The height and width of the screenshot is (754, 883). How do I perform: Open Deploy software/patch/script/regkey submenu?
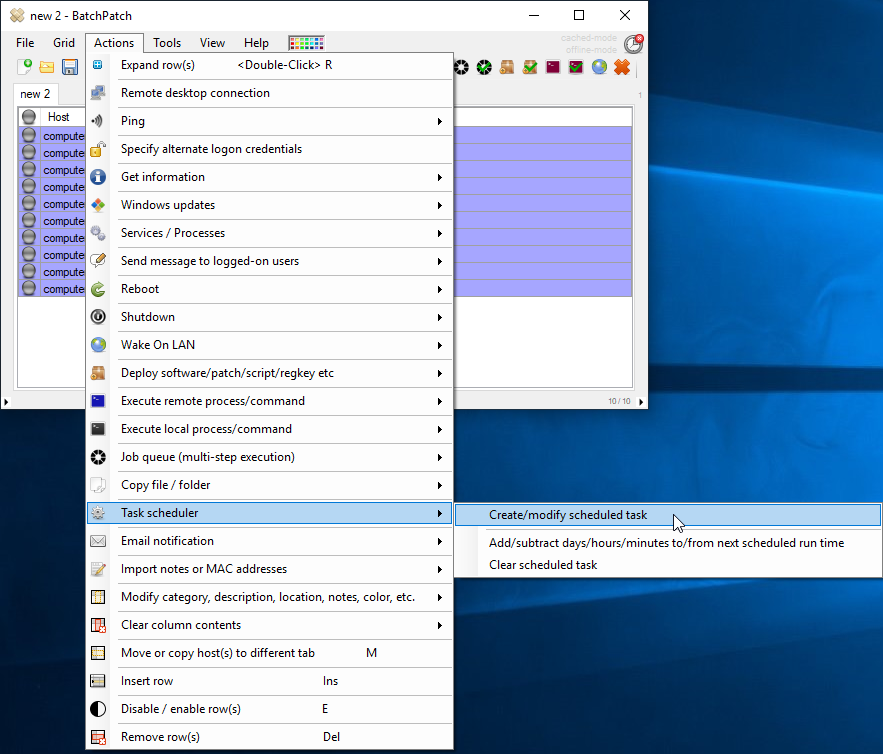[x=269, y=373]
